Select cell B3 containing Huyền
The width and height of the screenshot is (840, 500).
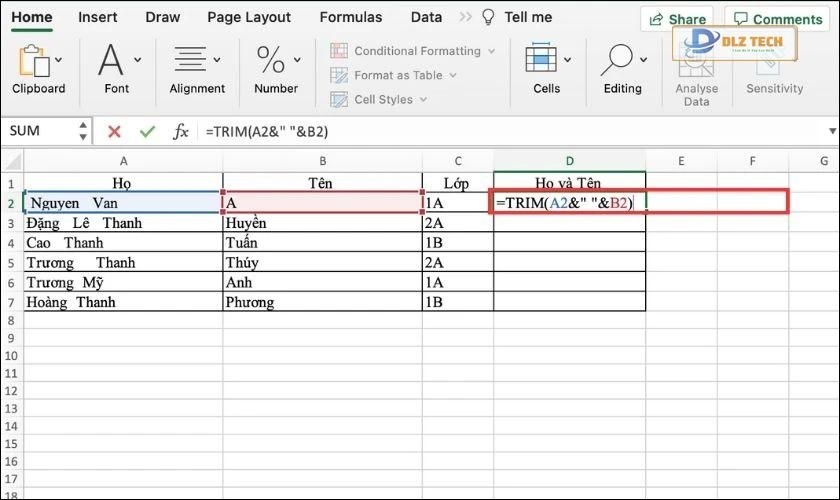(322, 223)
